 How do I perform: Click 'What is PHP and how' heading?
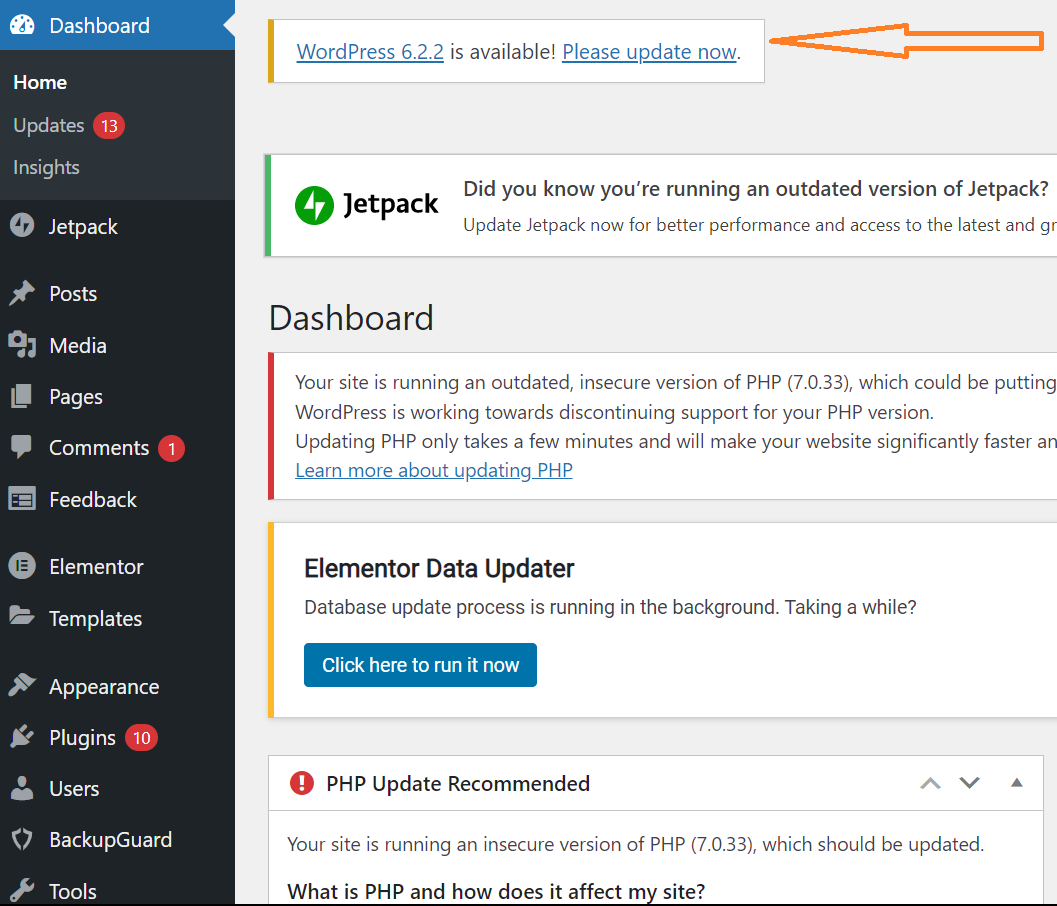[x=495, y=891]
